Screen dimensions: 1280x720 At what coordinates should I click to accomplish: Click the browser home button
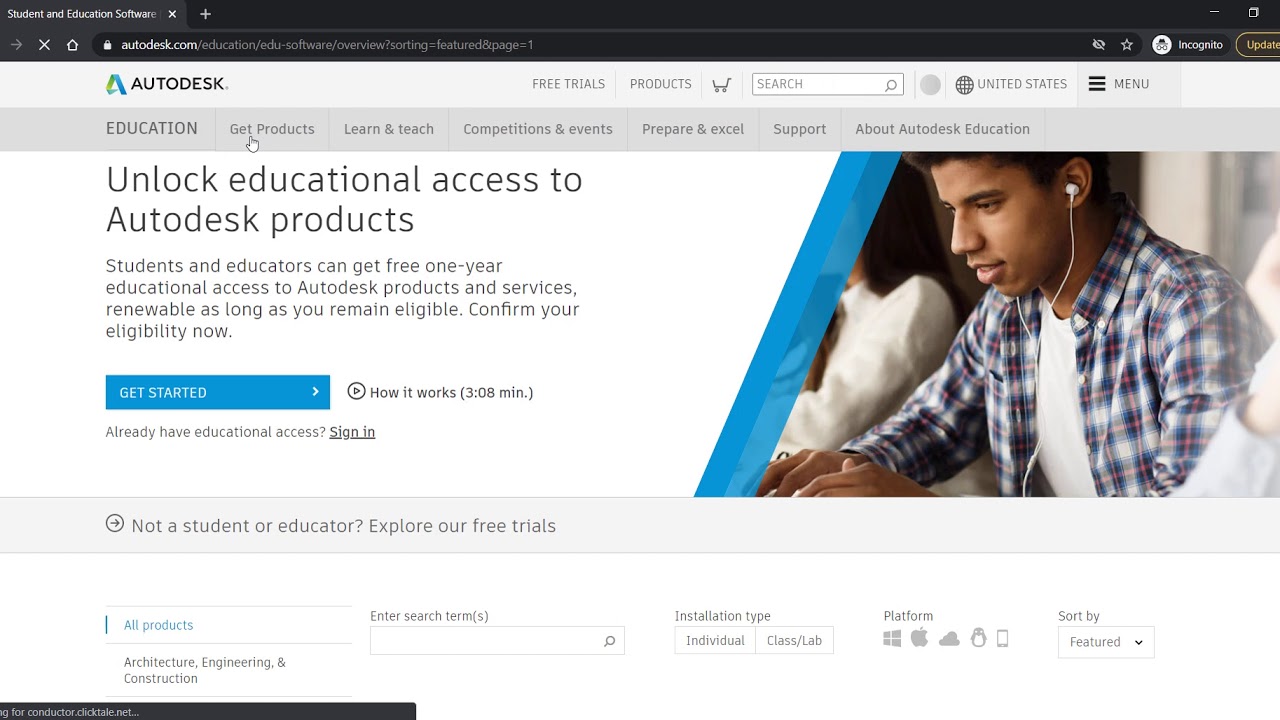(x=72, y=45)
